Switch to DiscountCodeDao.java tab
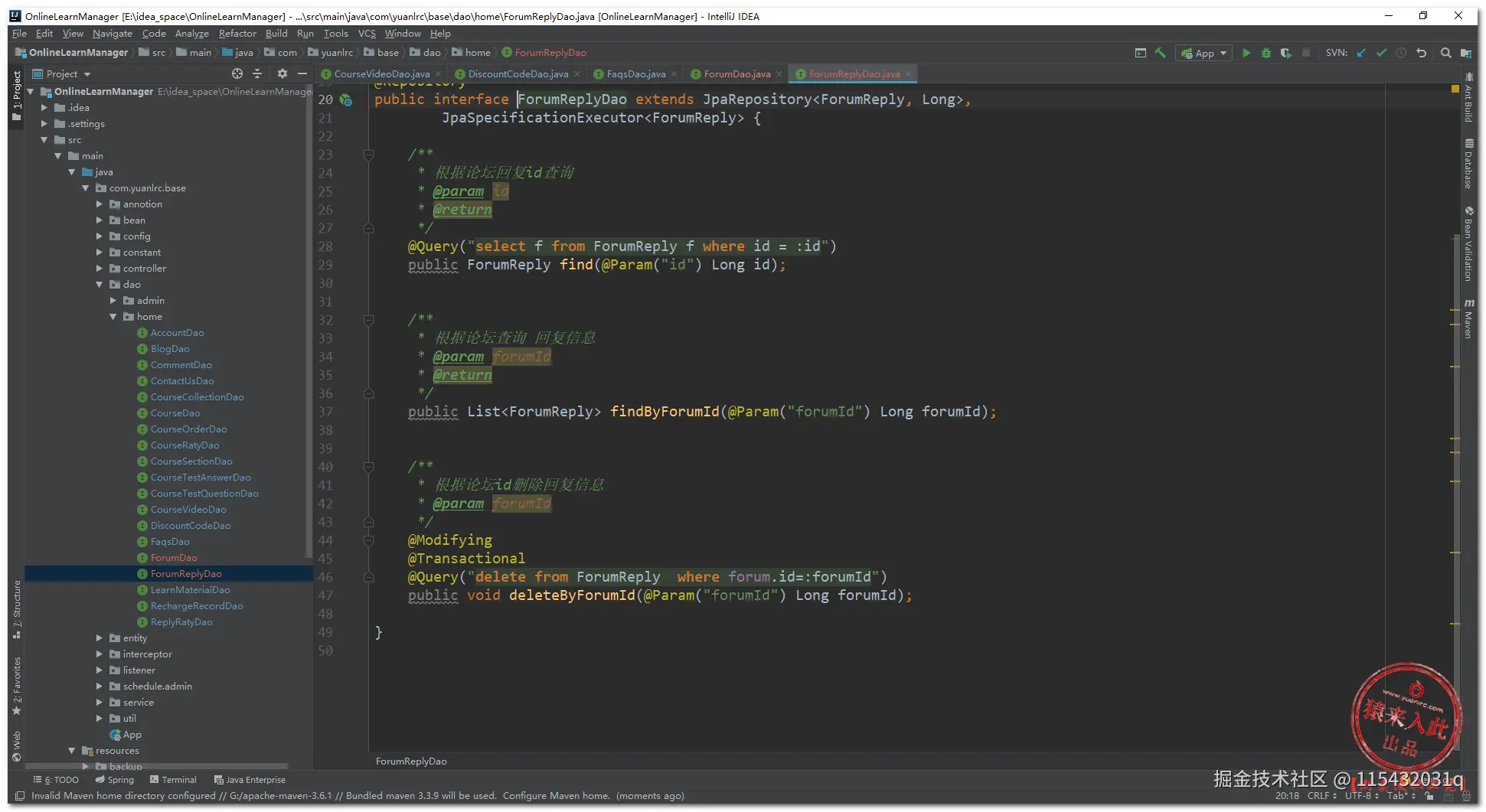 (x=518, y=74)
